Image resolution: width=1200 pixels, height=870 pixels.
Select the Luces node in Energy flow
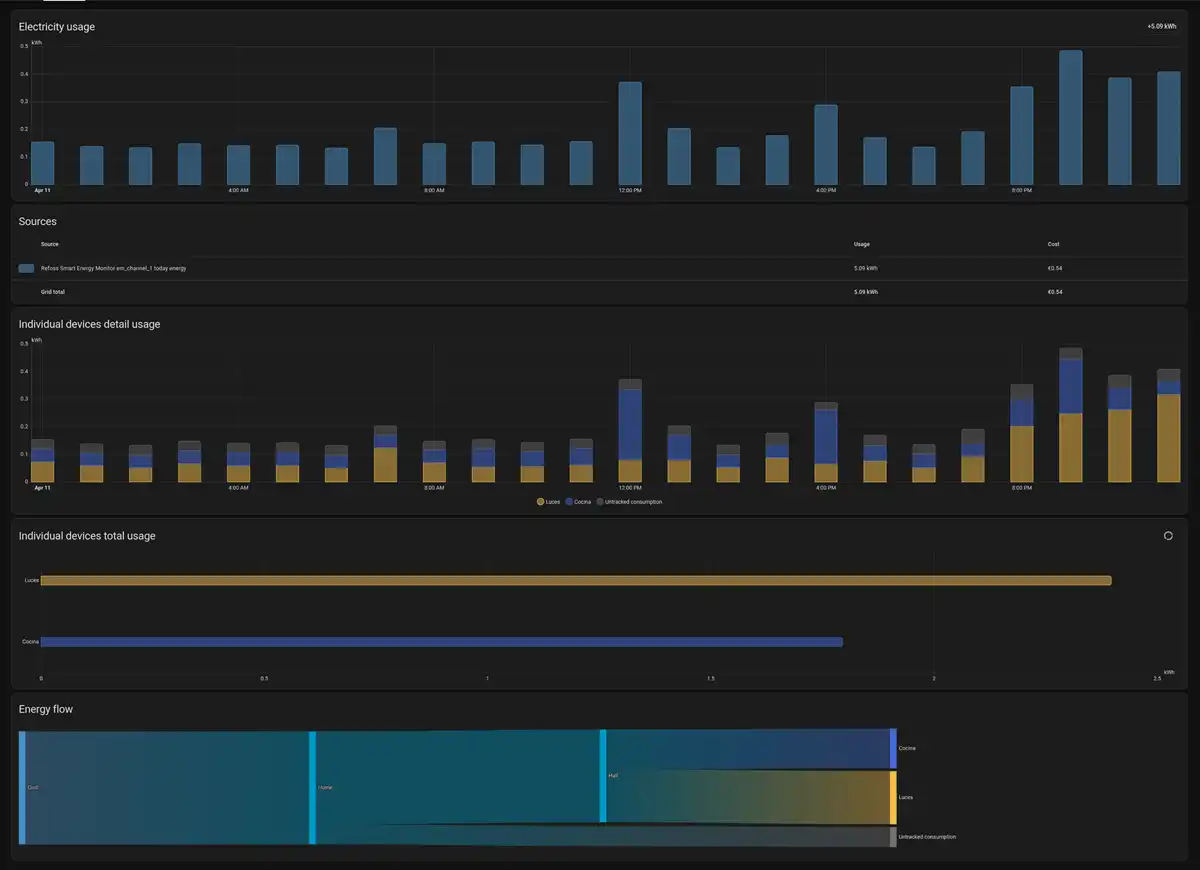[893, 797]
